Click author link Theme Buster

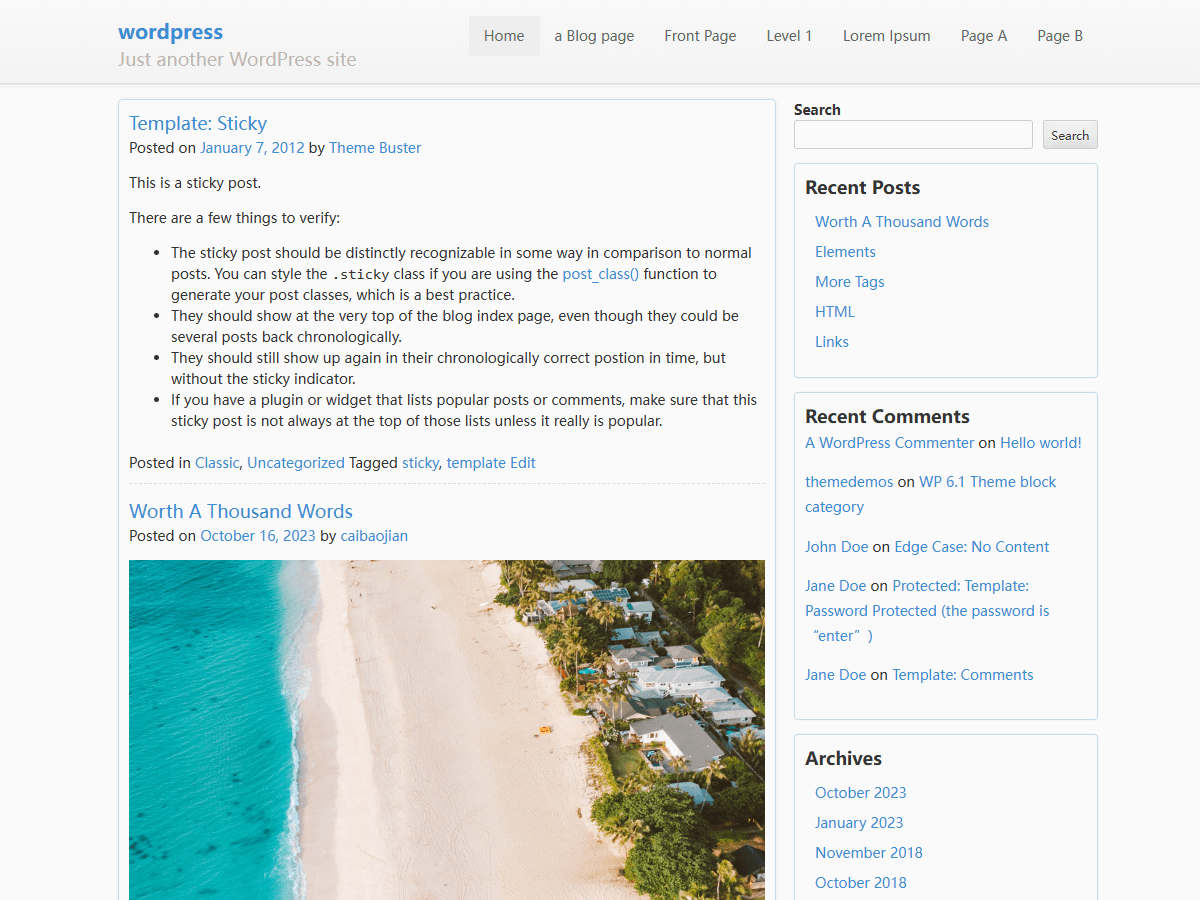[x=375, y=148]
